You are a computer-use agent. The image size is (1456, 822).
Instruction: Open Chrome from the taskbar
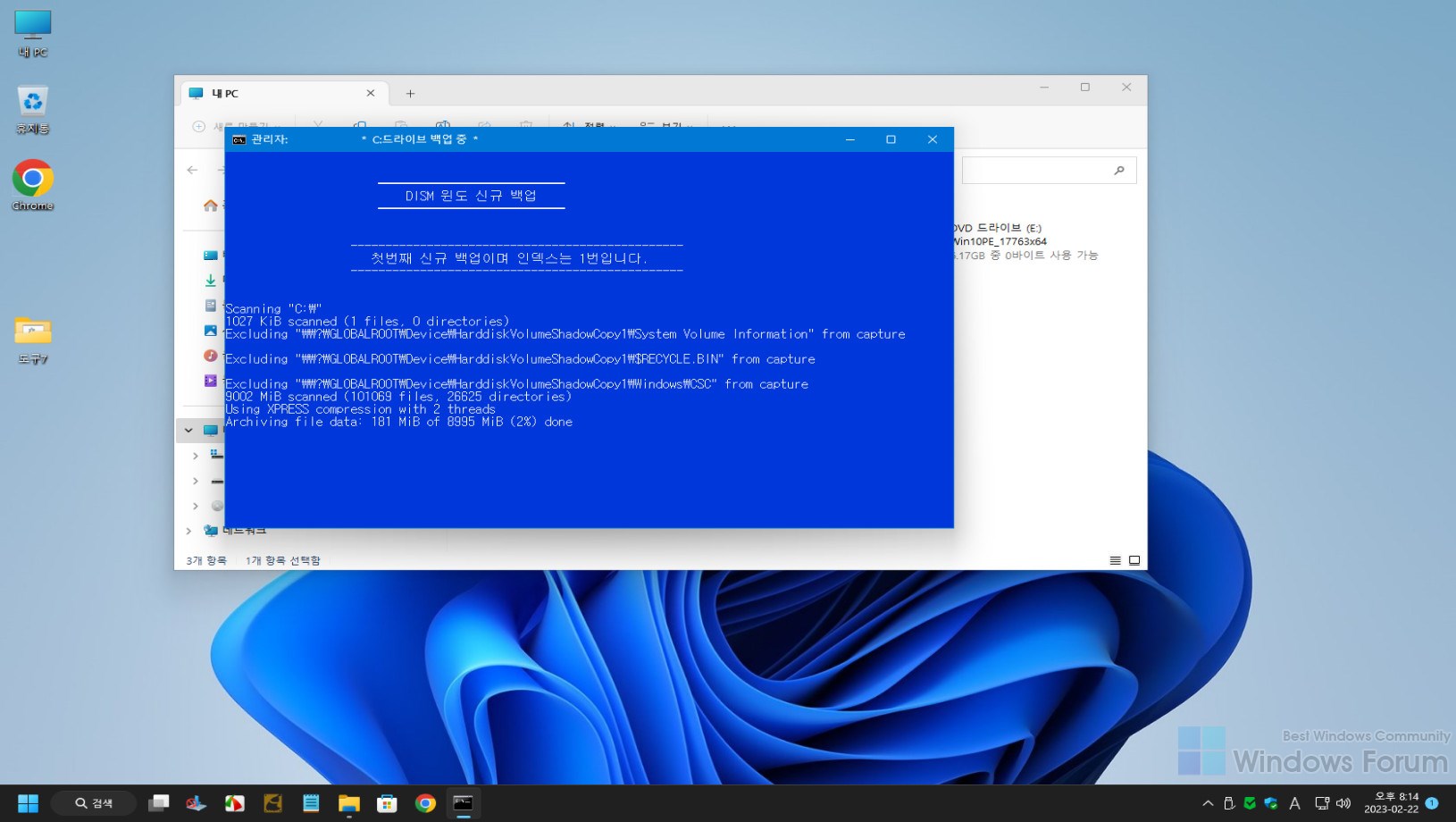425,803
